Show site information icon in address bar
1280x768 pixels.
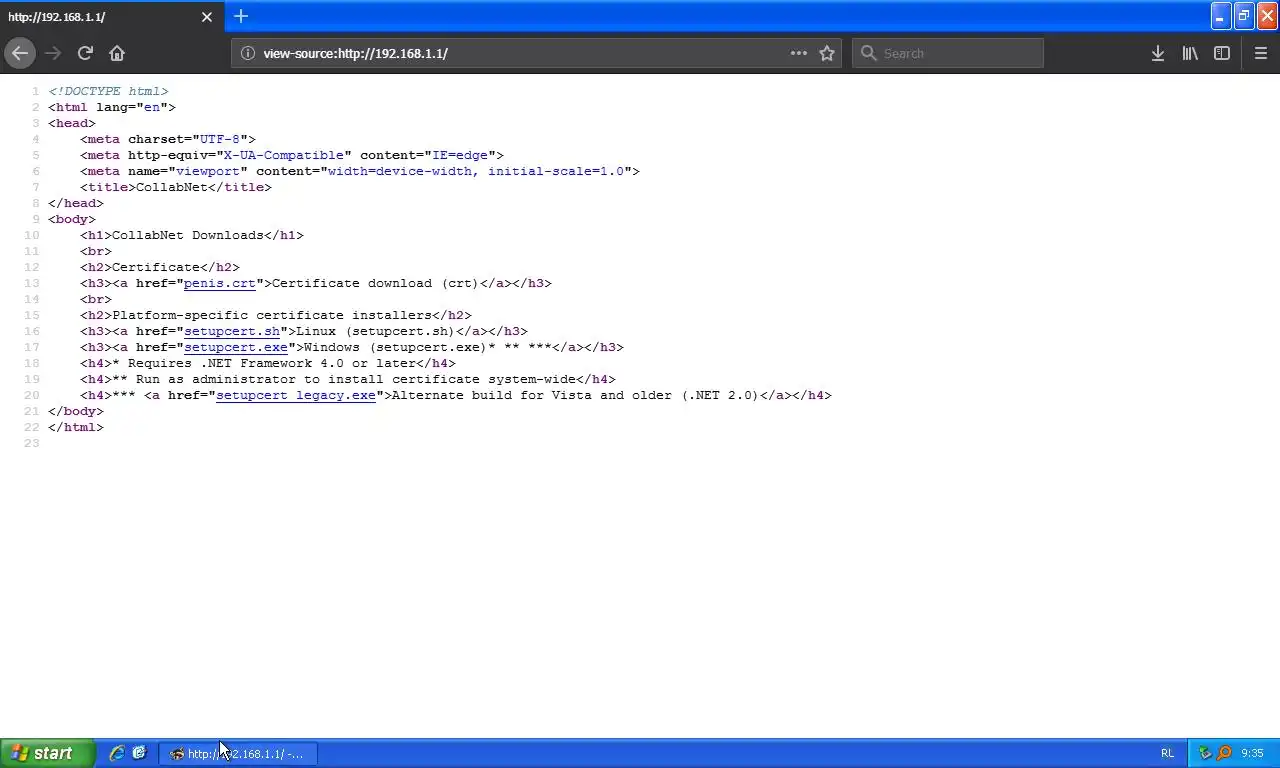tap(248, 53)
